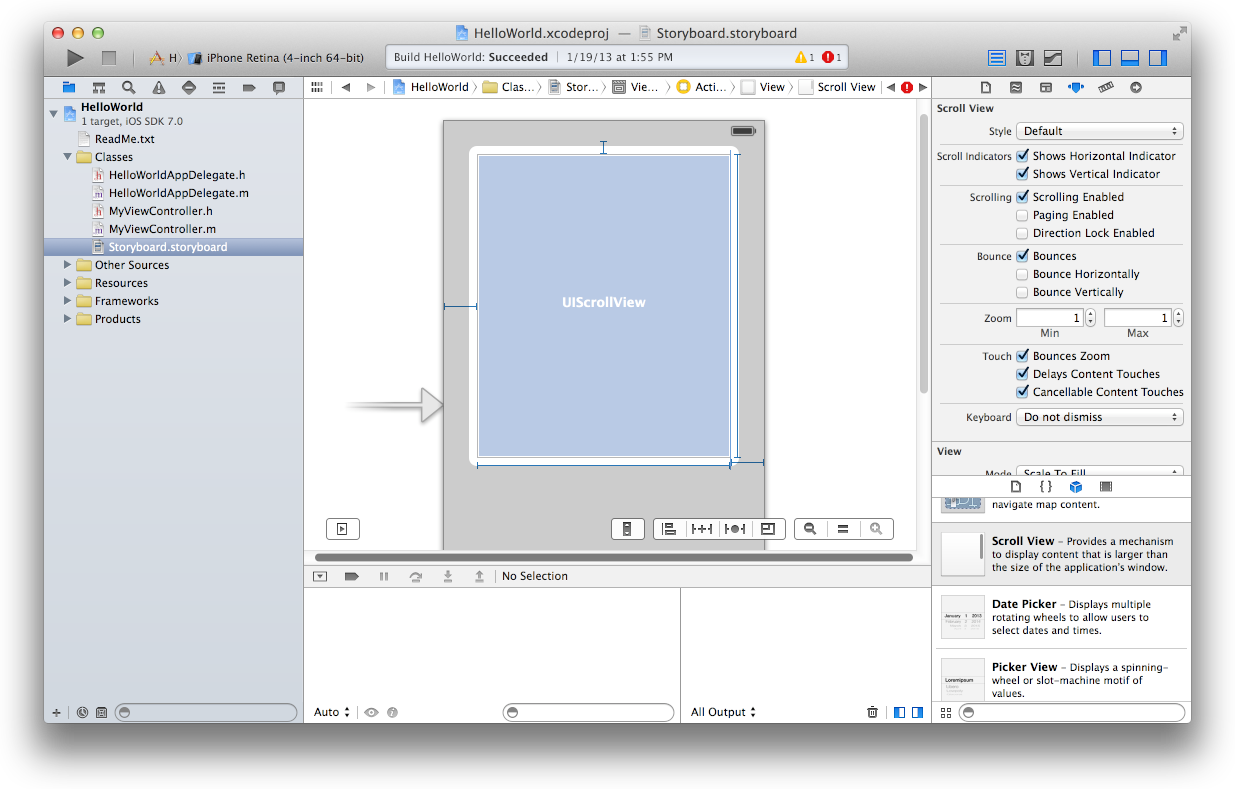Switch to the Standard editor
This screenshot has width=1235, height=789.
click(x=997, y=58)
